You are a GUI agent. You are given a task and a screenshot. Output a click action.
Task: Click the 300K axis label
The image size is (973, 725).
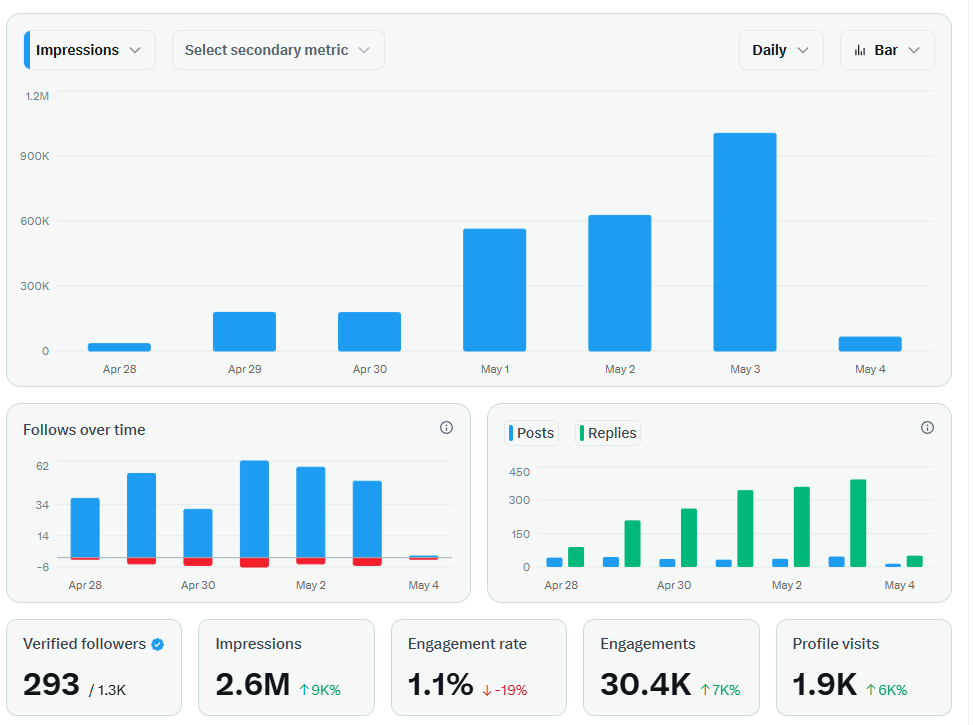(x=35, y=286)
